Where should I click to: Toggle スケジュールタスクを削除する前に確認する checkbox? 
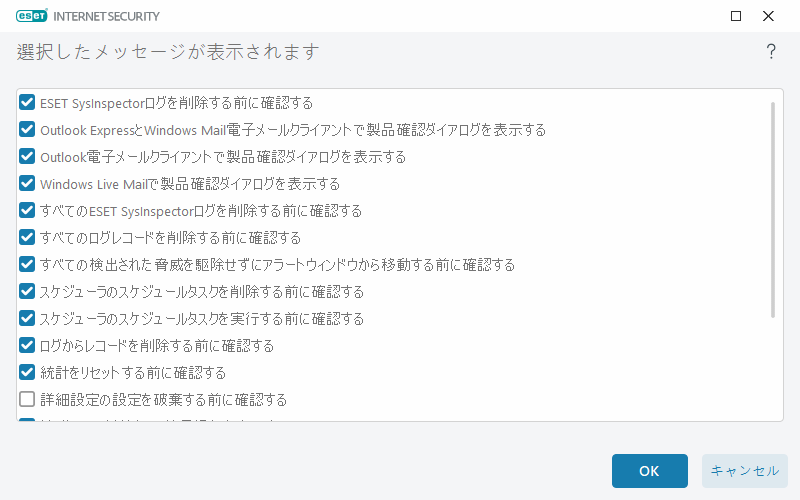pos(27,292)
